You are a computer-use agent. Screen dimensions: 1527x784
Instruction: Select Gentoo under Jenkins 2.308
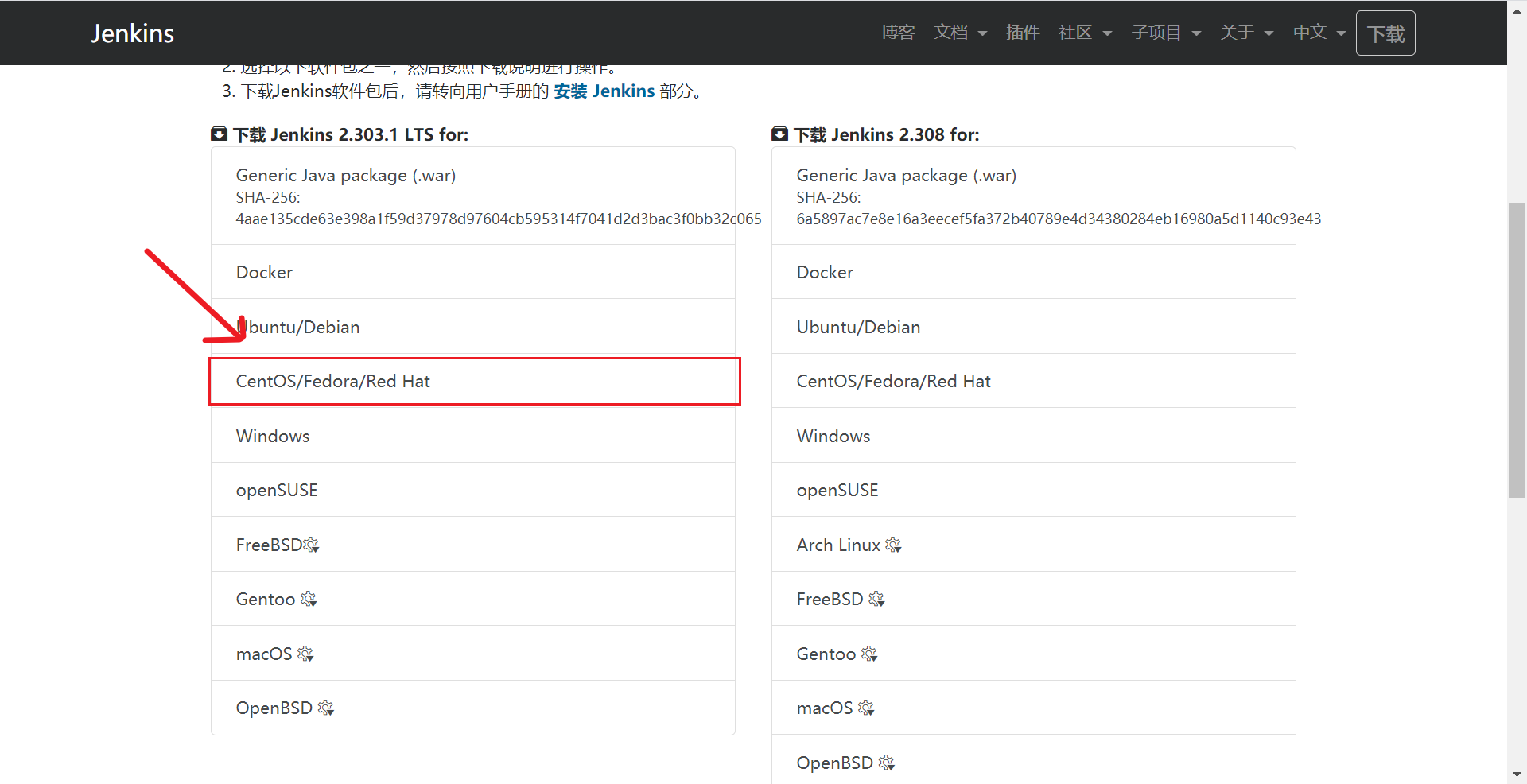1034,654
